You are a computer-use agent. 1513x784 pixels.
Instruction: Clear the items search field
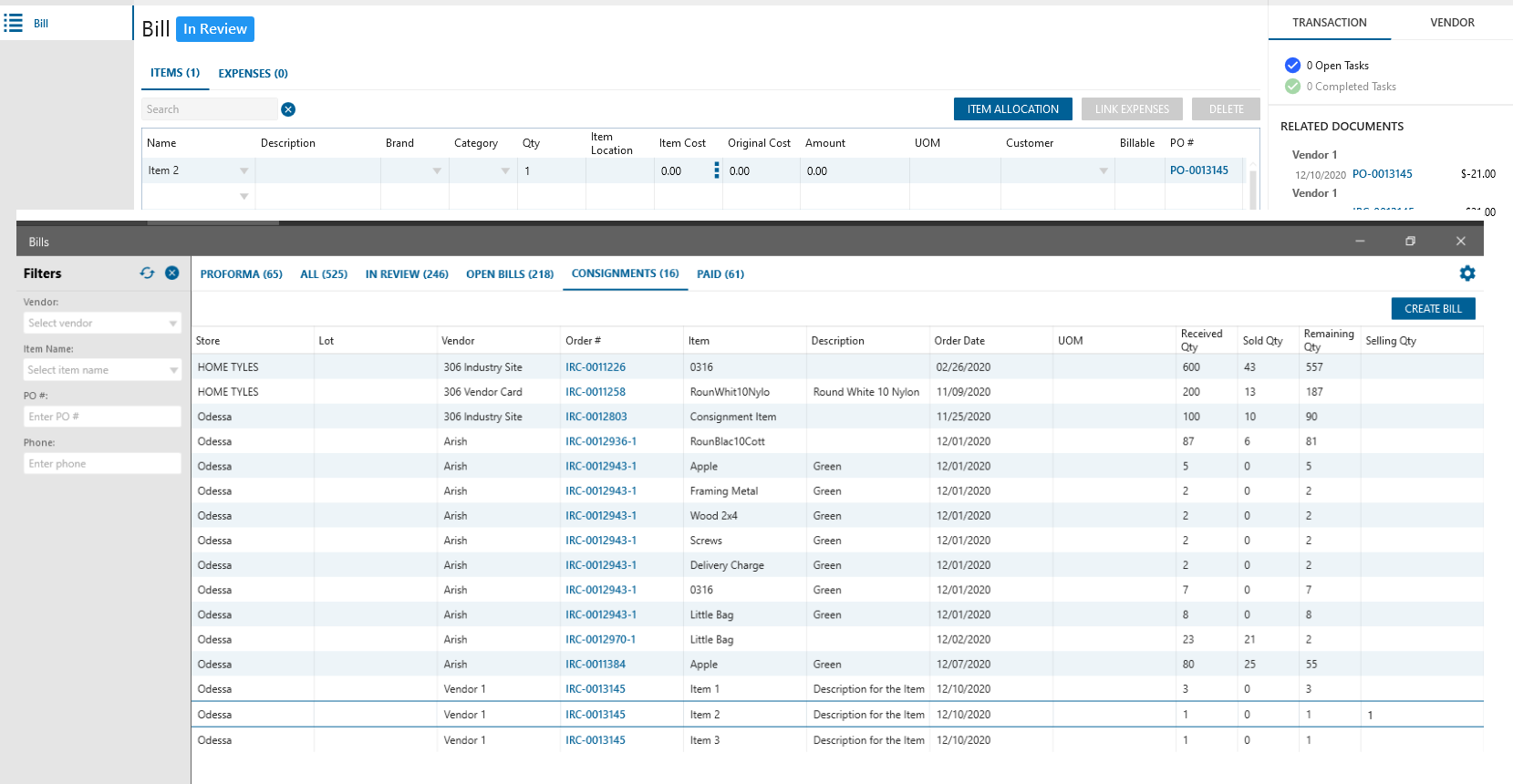288,109
